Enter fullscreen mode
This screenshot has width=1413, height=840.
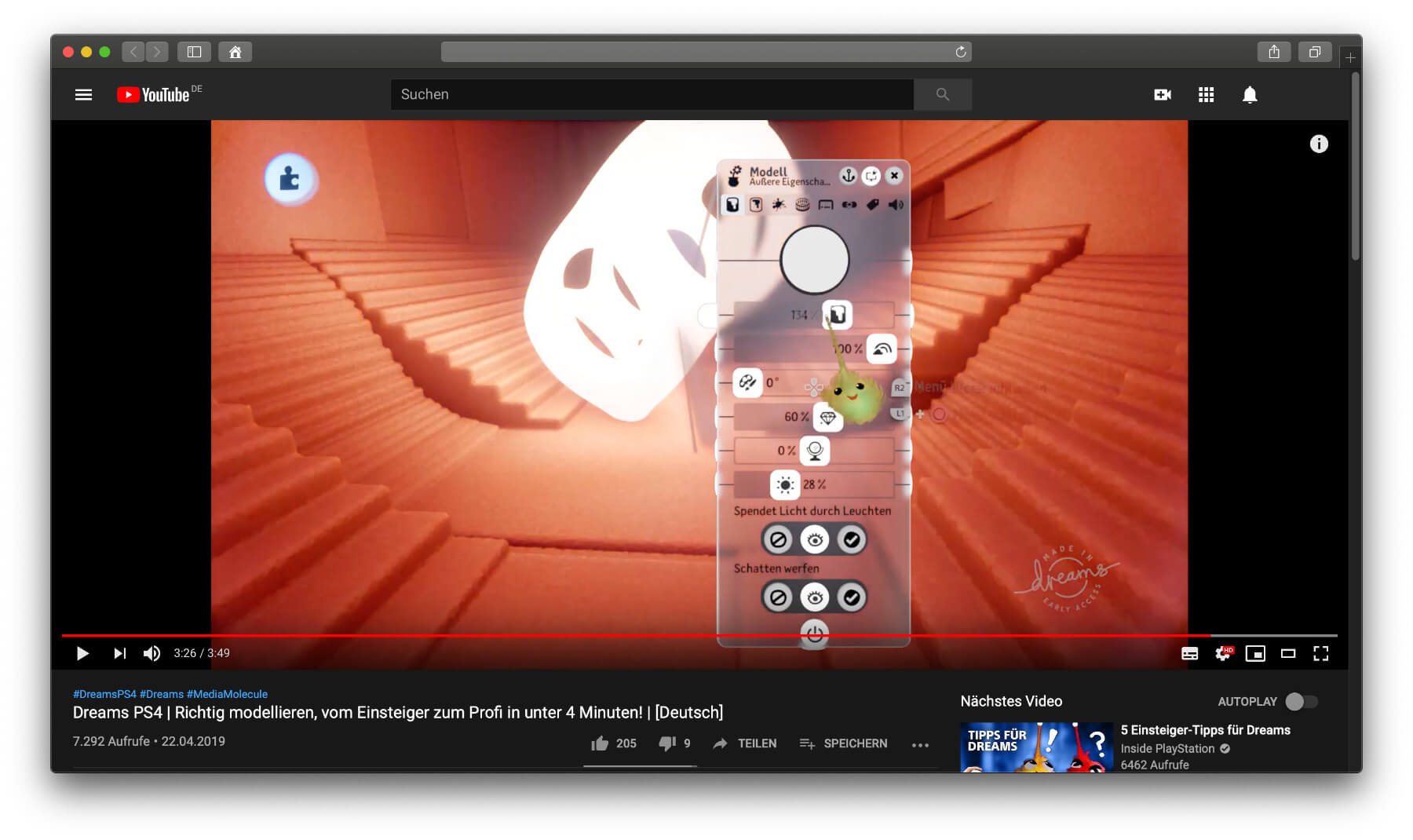[x=1321, y=653]
